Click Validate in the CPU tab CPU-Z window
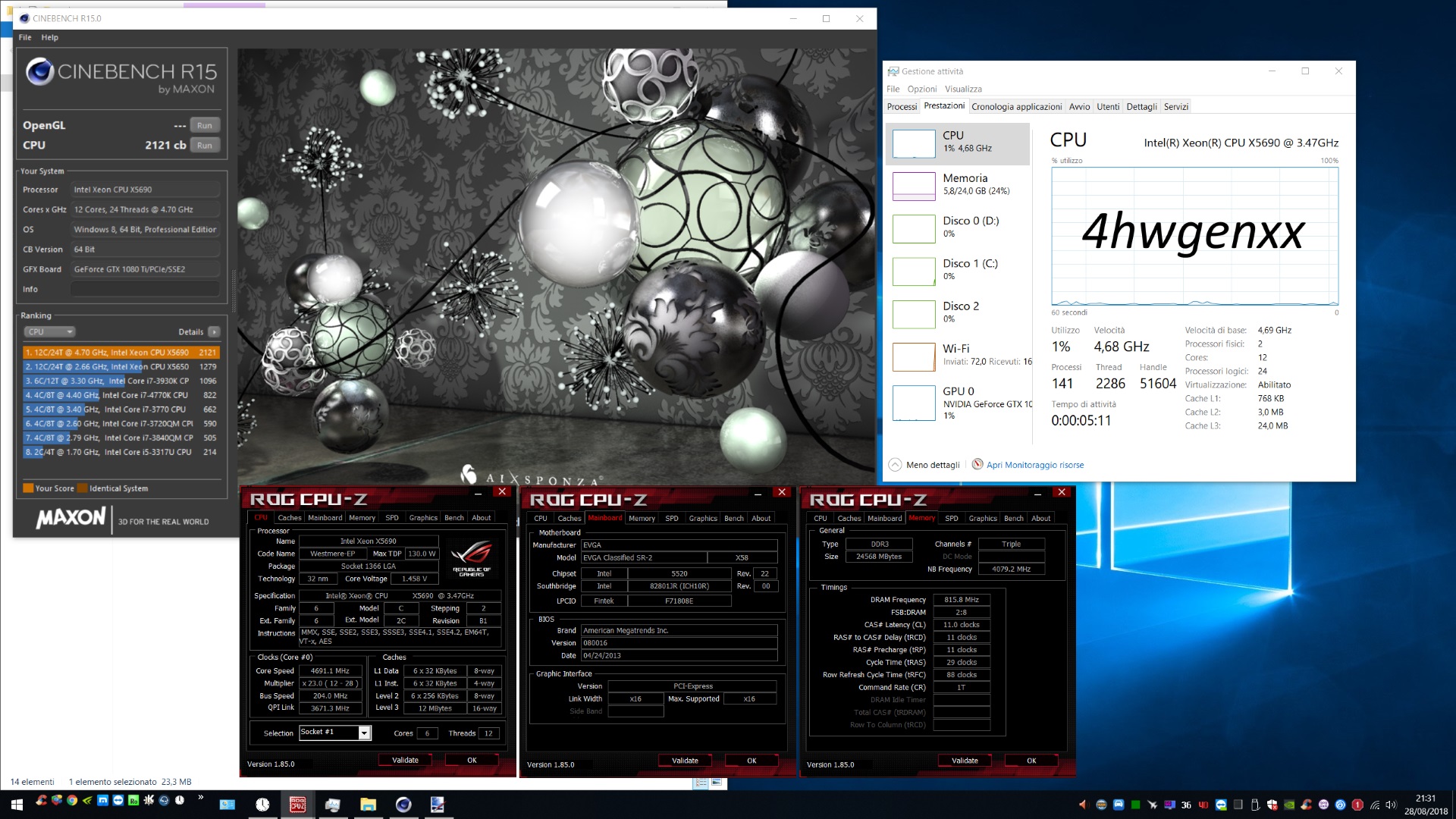This screenshot has width=1456, height=819. (x=405, y=760)
